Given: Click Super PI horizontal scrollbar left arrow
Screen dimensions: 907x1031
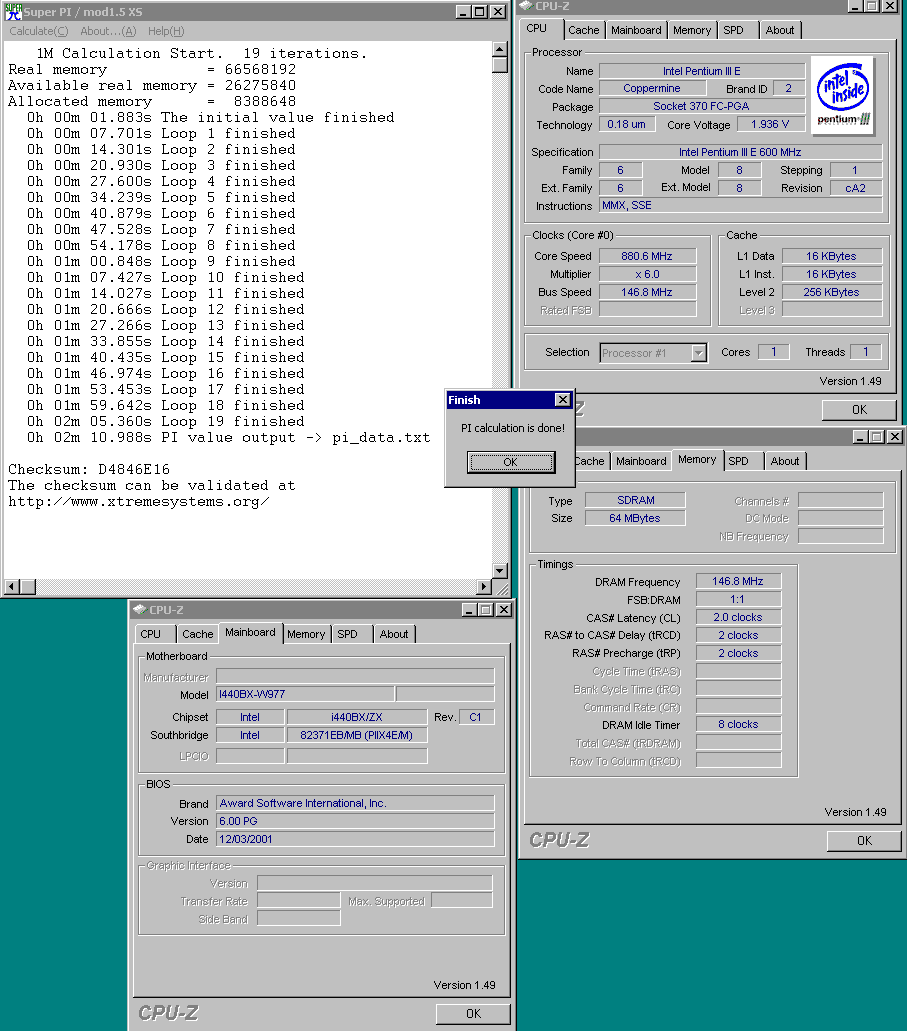Looking at the screenshot, I should pos(12,587).
